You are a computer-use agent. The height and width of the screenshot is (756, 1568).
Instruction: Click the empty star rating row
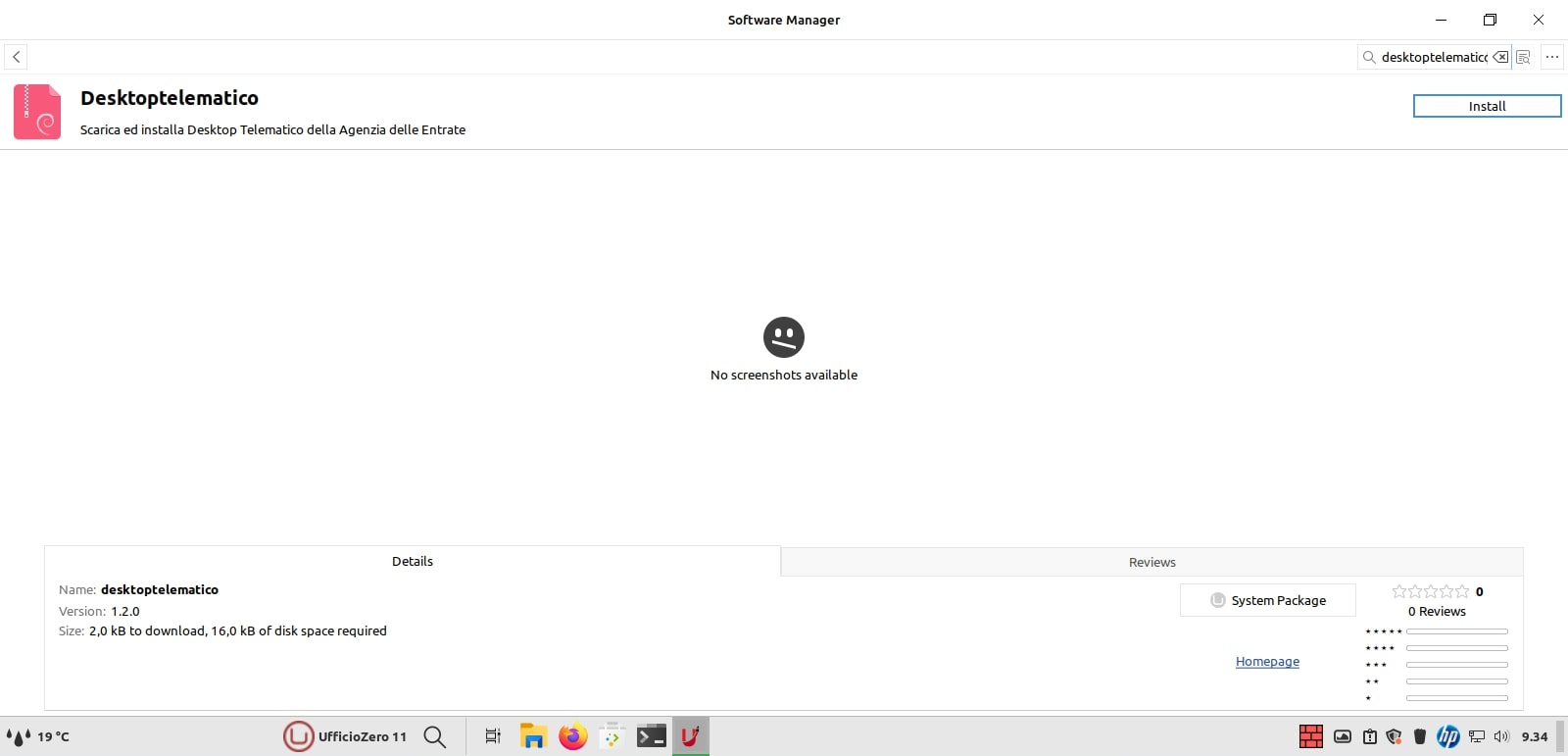click(x=1431, y=591)
